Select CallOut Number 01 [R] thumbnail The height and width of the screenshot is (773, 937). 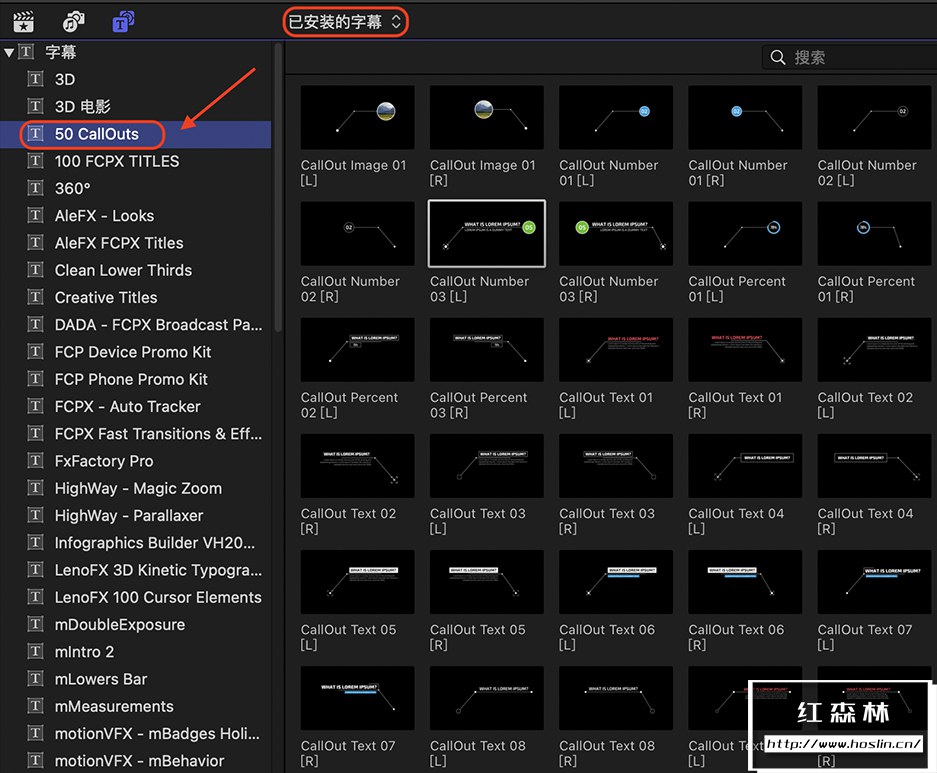pyautogui.click(x=745, y=117)
